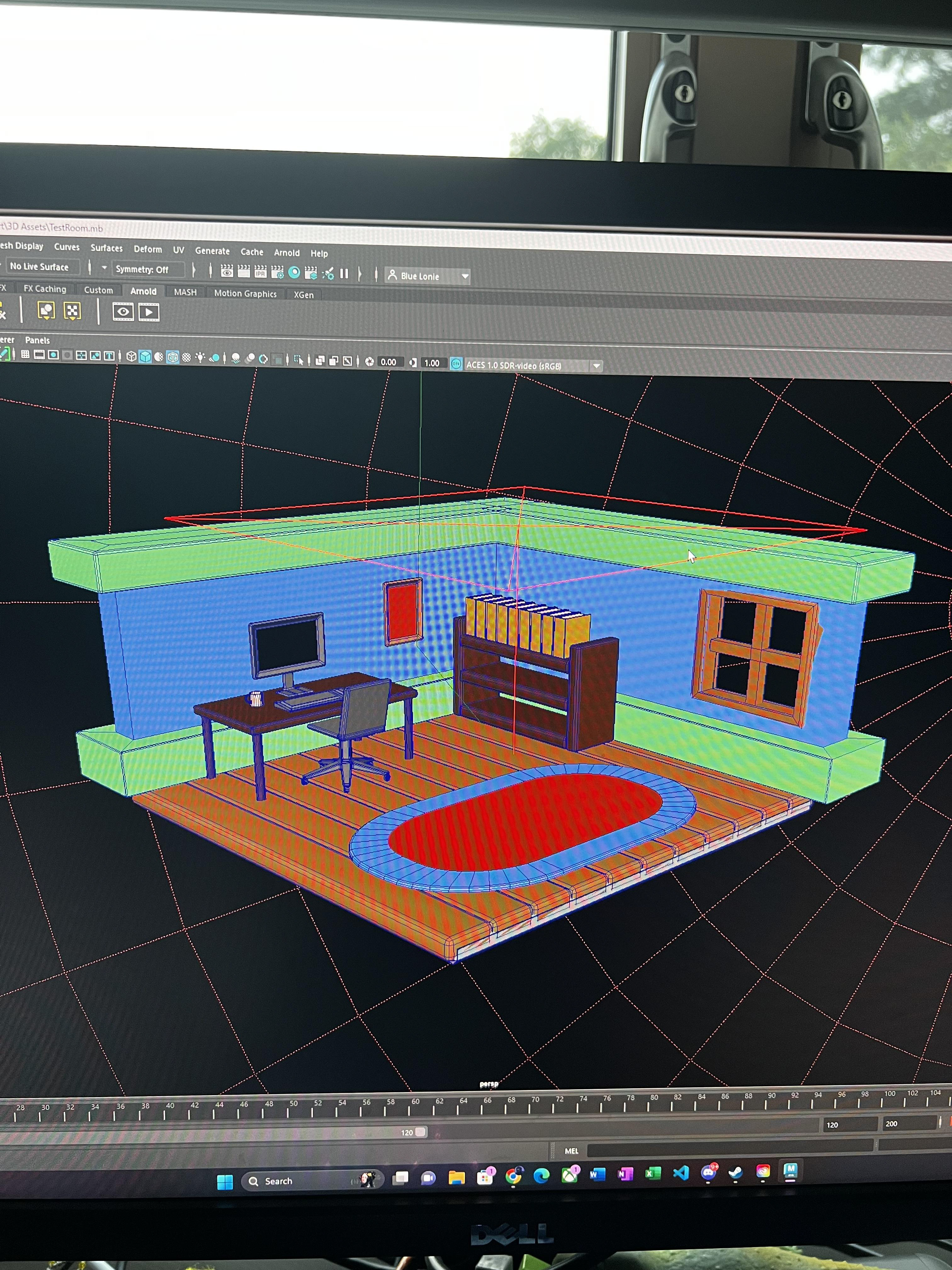Open the Deform menu

[x=148, y=249]
